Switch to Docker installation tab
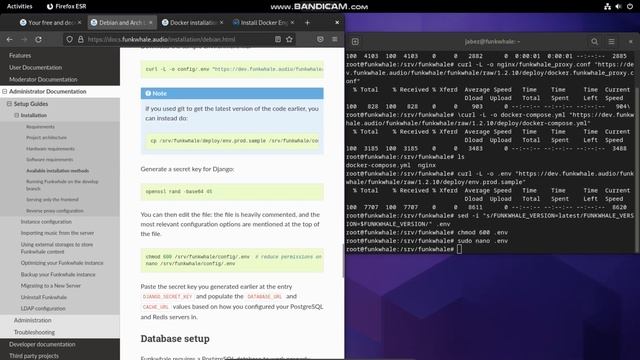This screenshot has height=360, width=640. [193, 22]
